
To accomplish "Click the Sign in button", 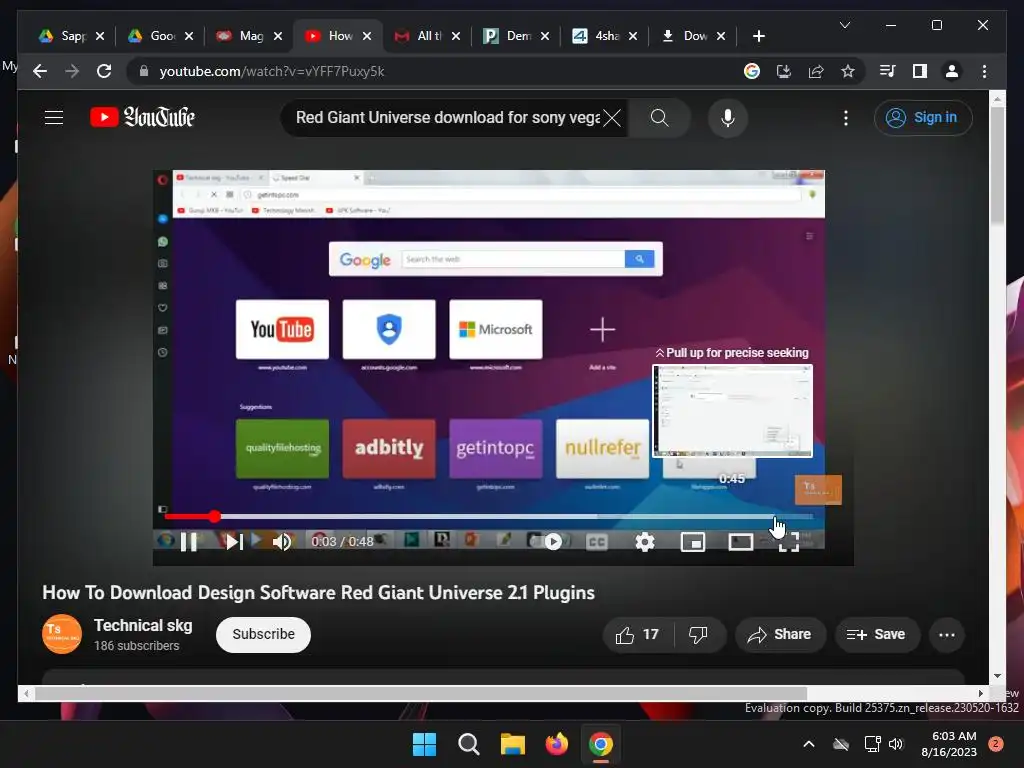I will pos(923,118).
